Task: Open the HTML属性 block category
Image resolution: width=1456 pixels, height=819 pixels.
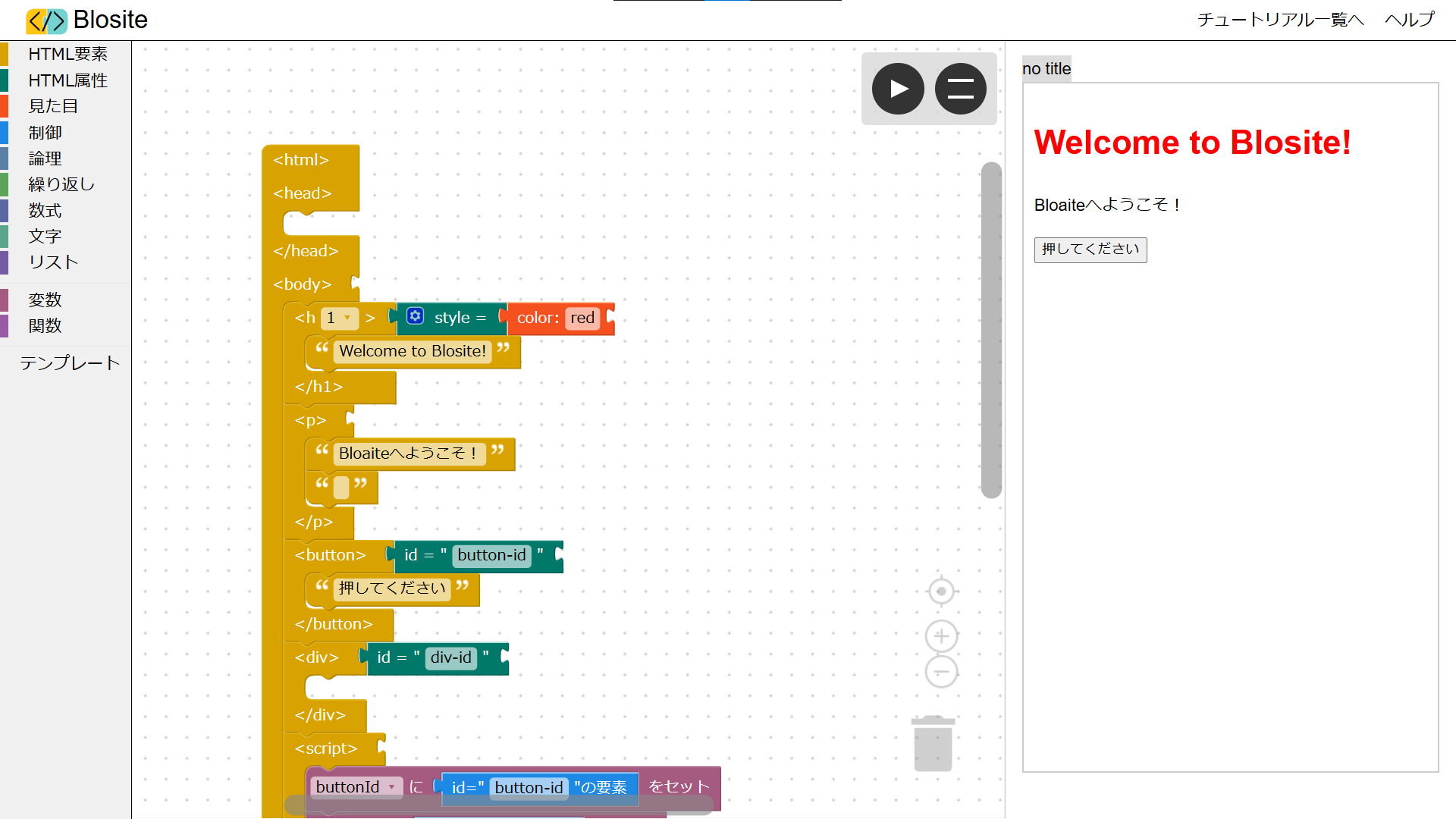Action: 67,80
